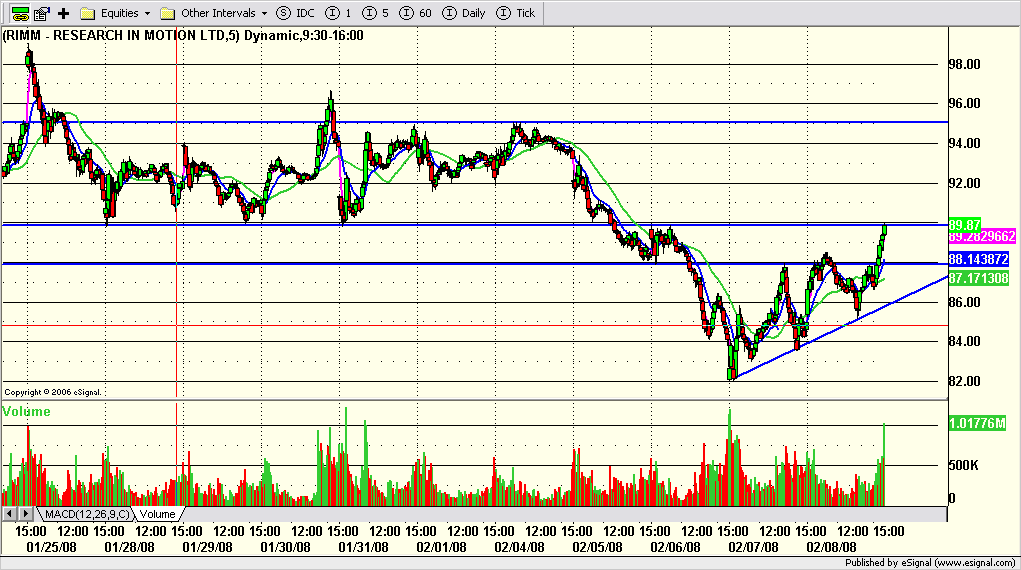Image resolution: width=1021 pixels, height=570 pixels.
Task: Open the chart properties checklist icon
Action: pos(42,13)
